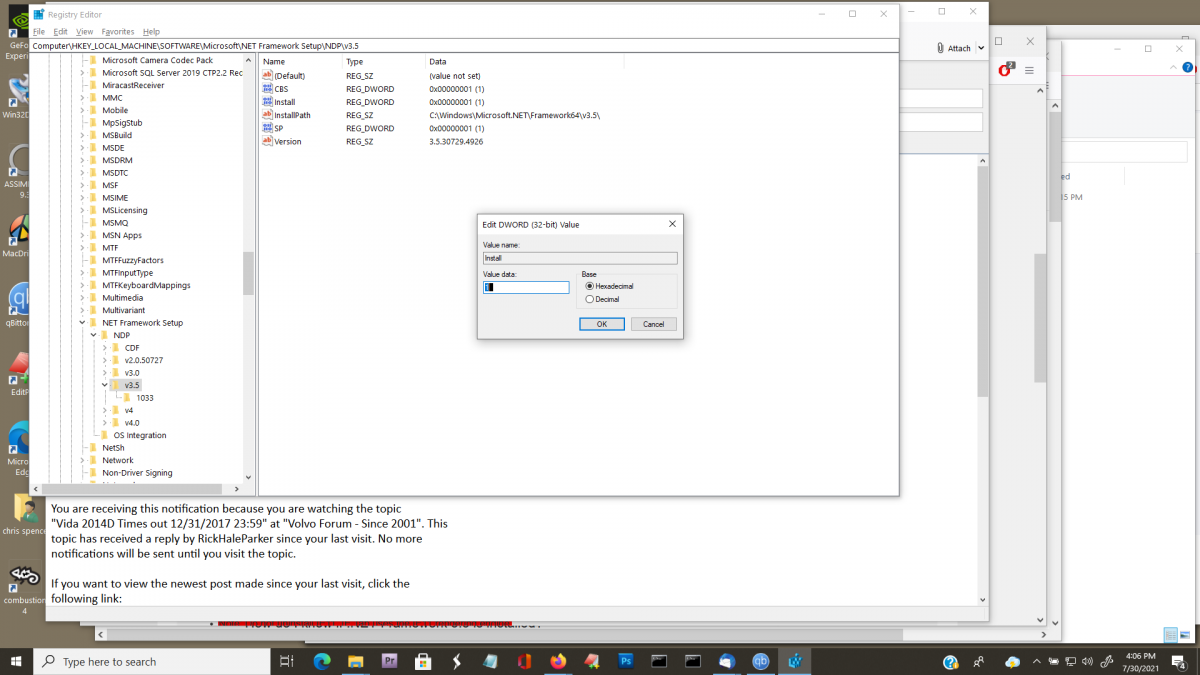Open Adobe Photoshop from the taskbar

click(x=624, y=661)
